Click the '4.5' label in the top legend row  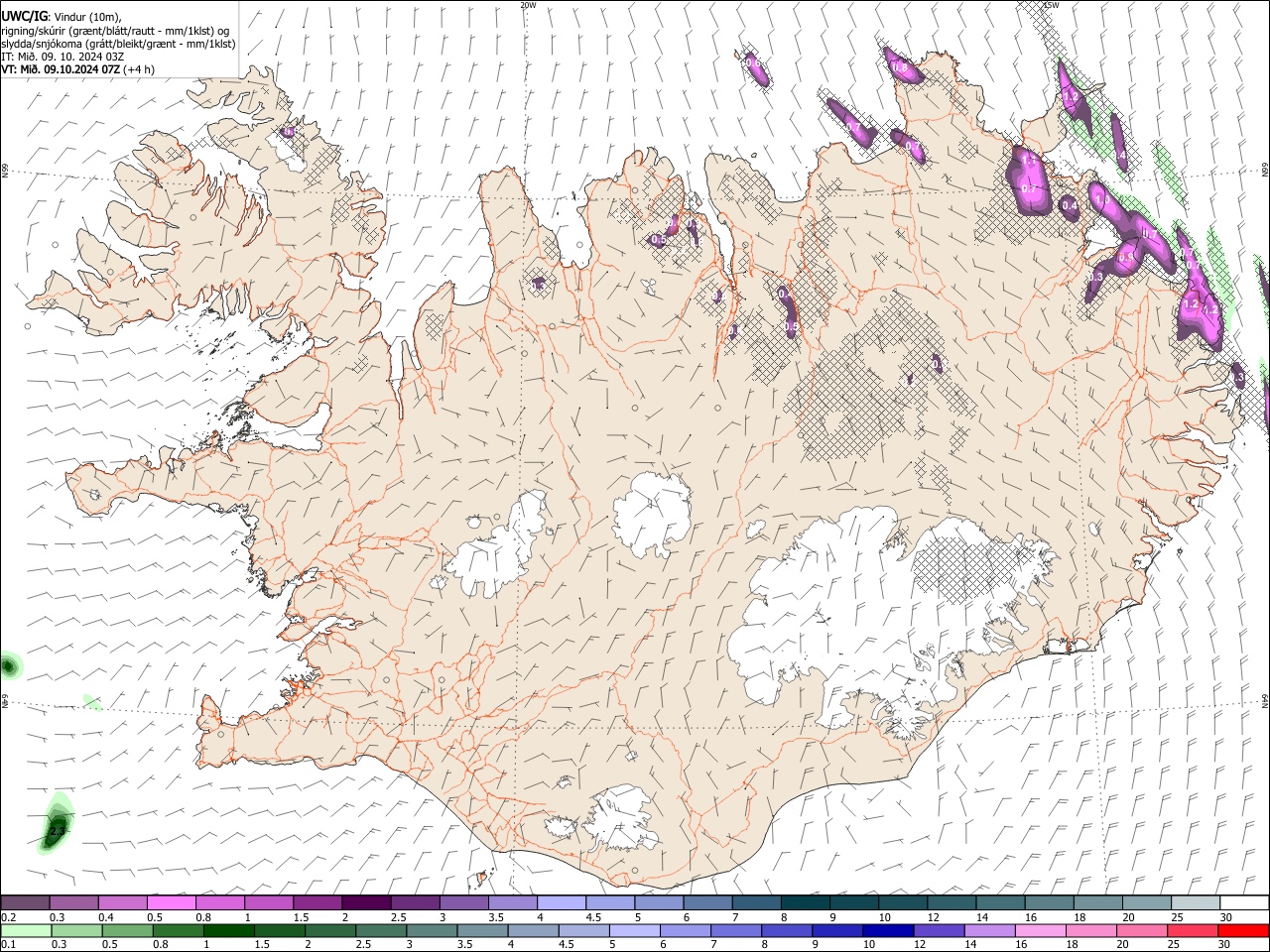coord(593,917)
